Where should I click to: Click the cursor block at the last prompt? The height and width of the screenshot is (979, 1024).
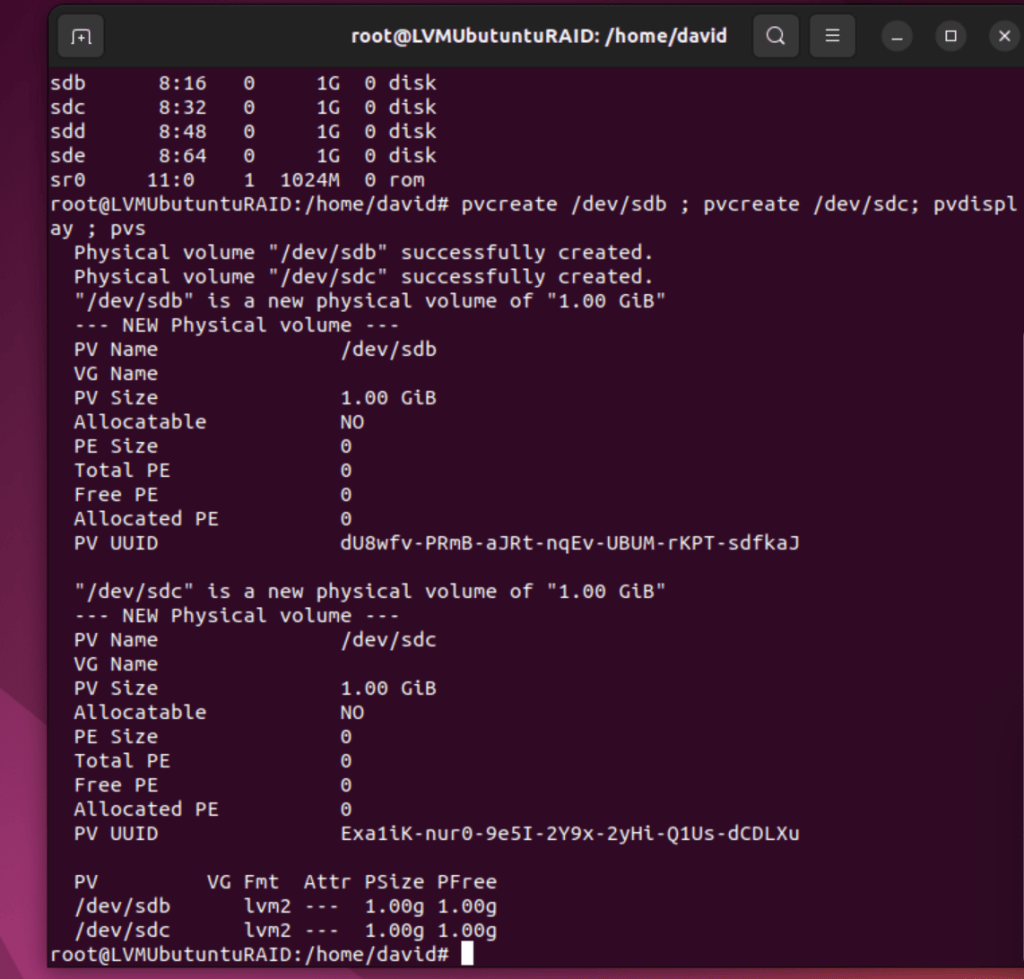coord(467,955)
